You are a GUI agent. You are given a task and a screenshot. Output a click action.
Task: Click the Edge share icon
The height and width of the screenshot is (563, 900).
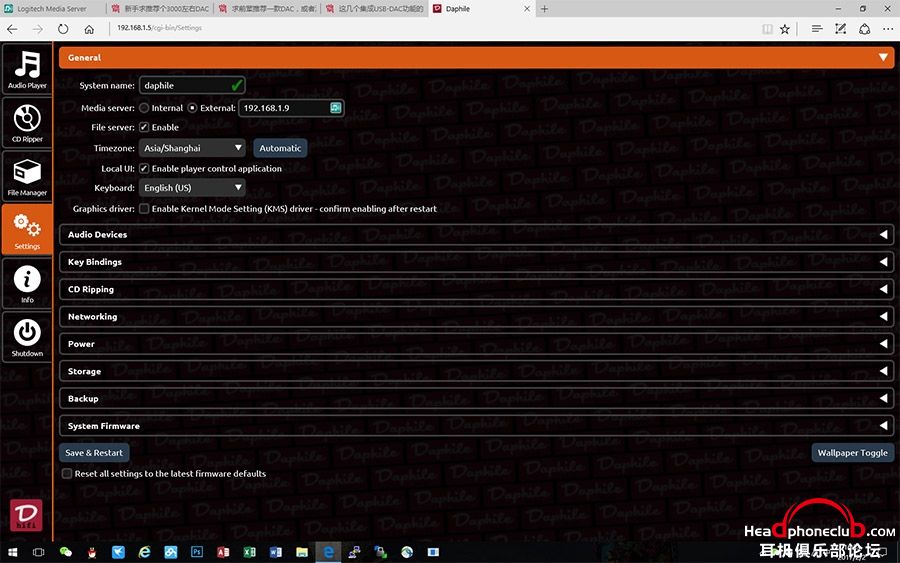pyautogui.click(x=864, y=29)
